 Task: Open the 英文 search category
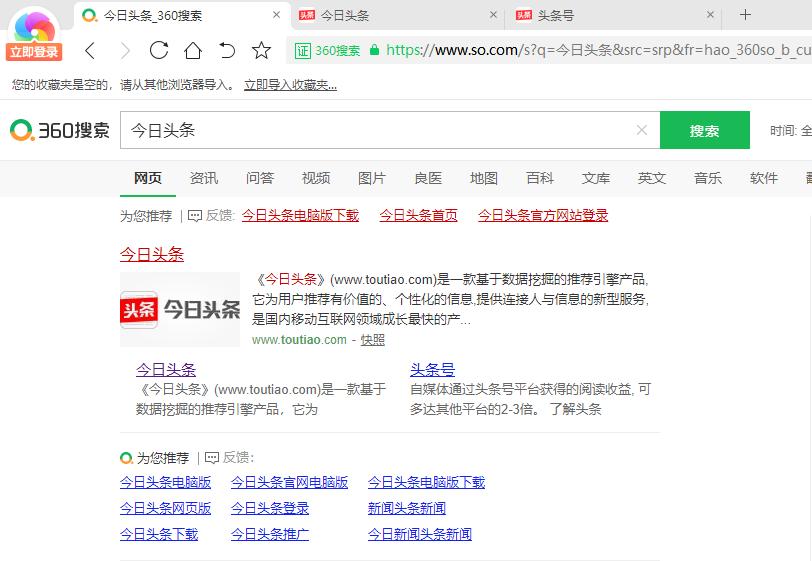click(651, 178)
